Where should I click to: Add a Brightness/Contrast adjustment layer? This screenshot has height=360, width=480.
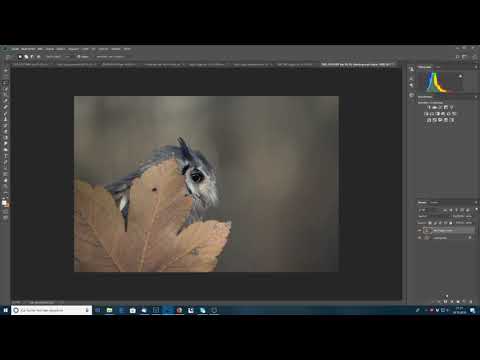[429, 107]
